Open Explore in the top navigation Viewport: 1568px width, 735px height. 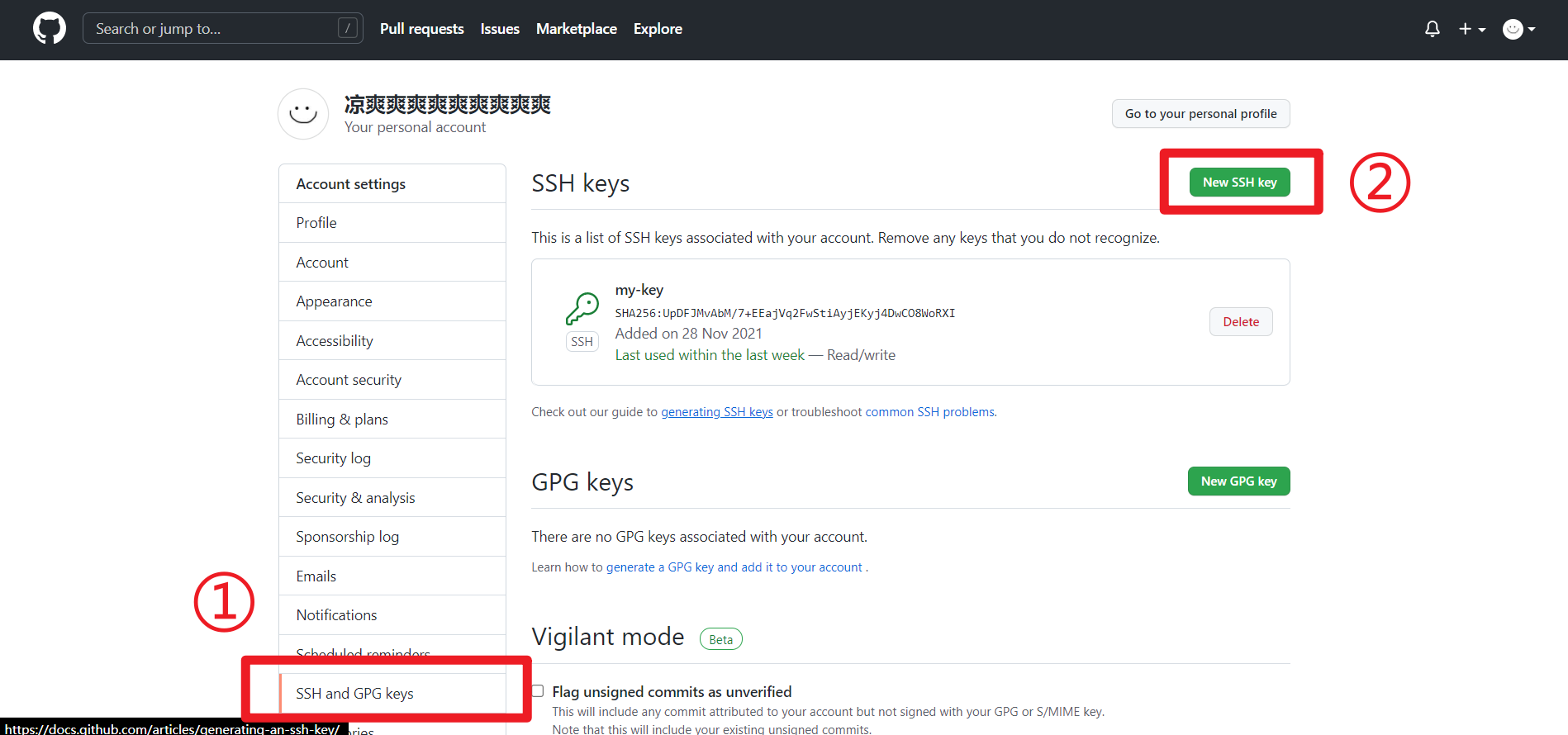[x=658, y=29]
